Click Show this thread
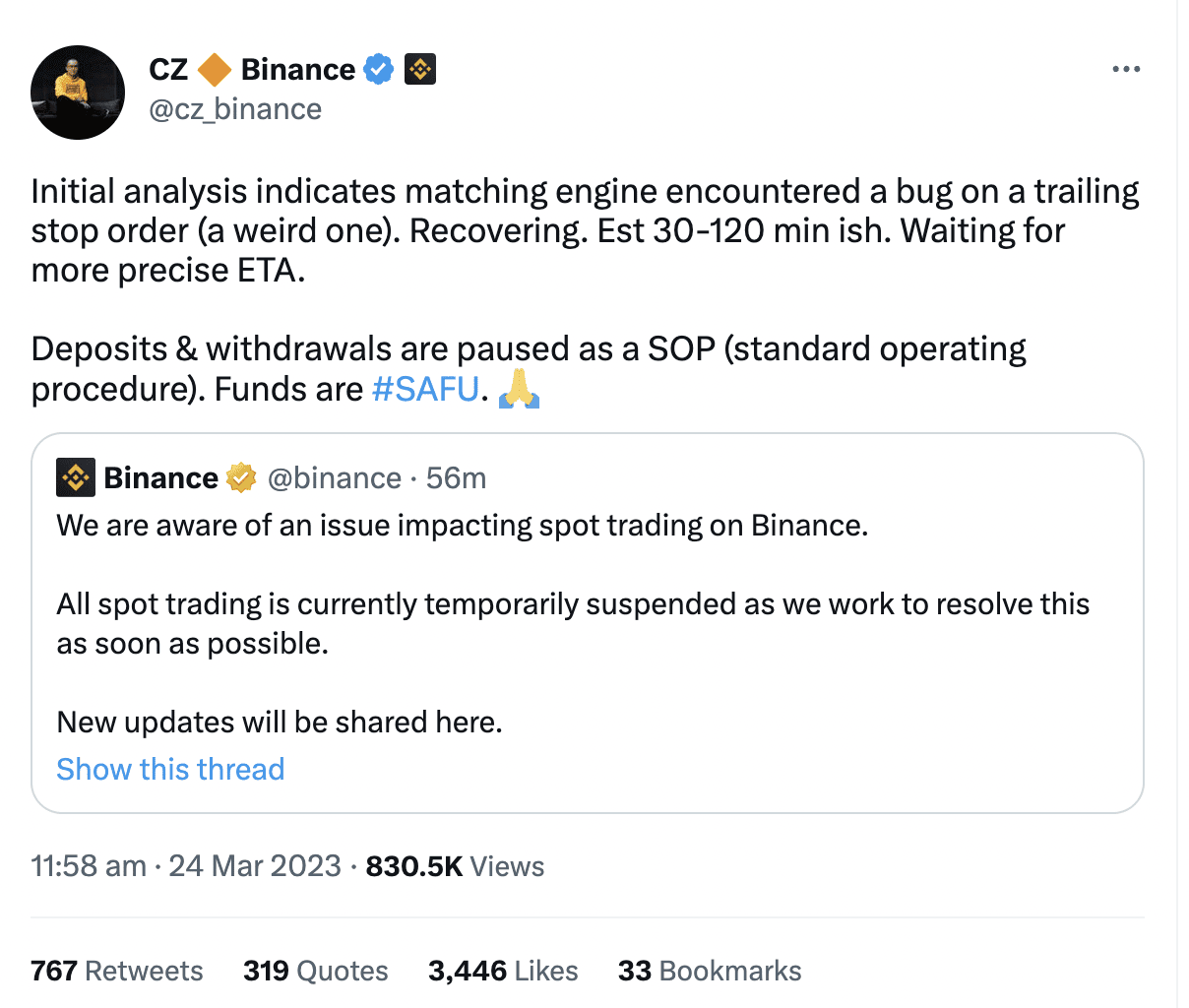 169,769
